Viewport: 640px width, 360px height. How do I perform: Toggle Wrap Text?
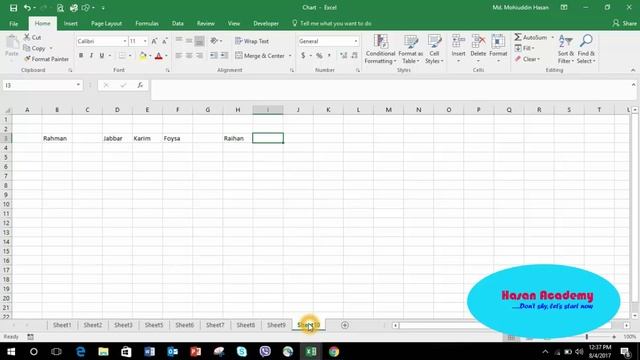click(252, 41)
